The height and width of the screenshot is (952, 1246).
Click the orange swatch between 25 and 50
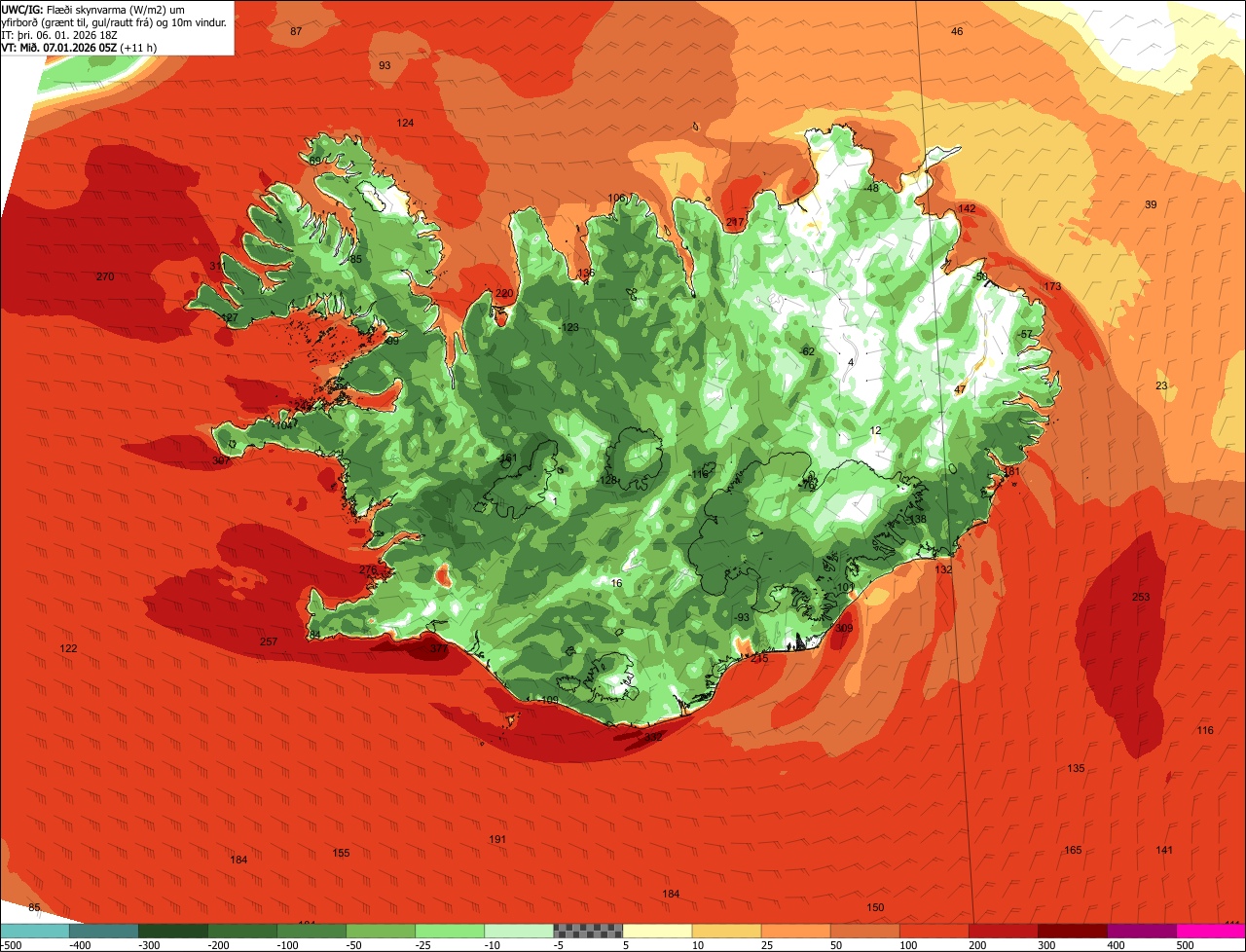(795, 931)
